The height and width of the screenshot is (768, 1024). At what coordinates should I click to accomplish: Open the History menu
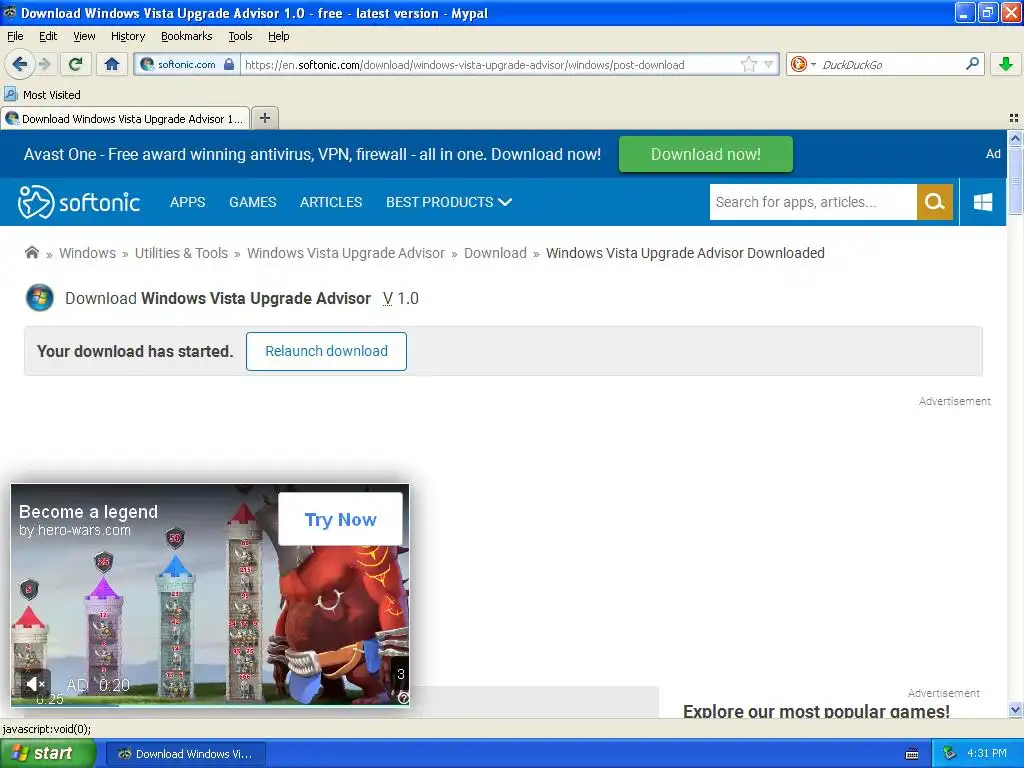coord(128,36)
